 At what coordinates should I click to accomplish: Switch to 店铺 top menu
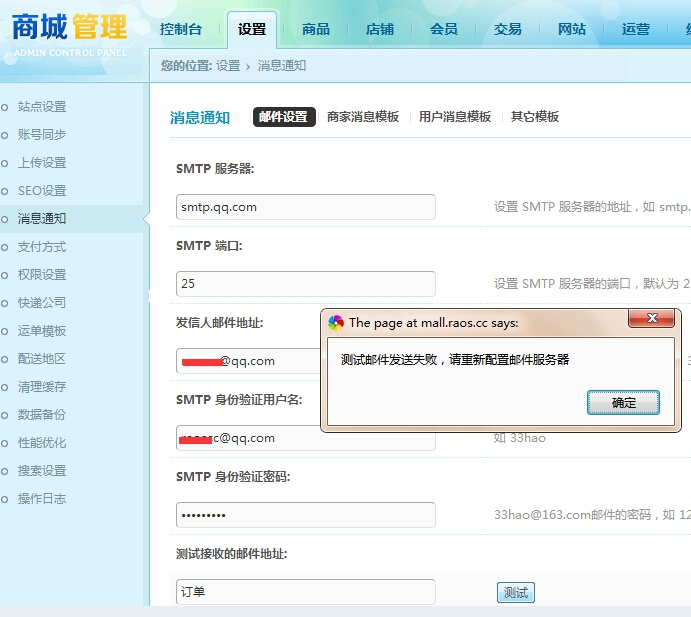coord(379,30)
